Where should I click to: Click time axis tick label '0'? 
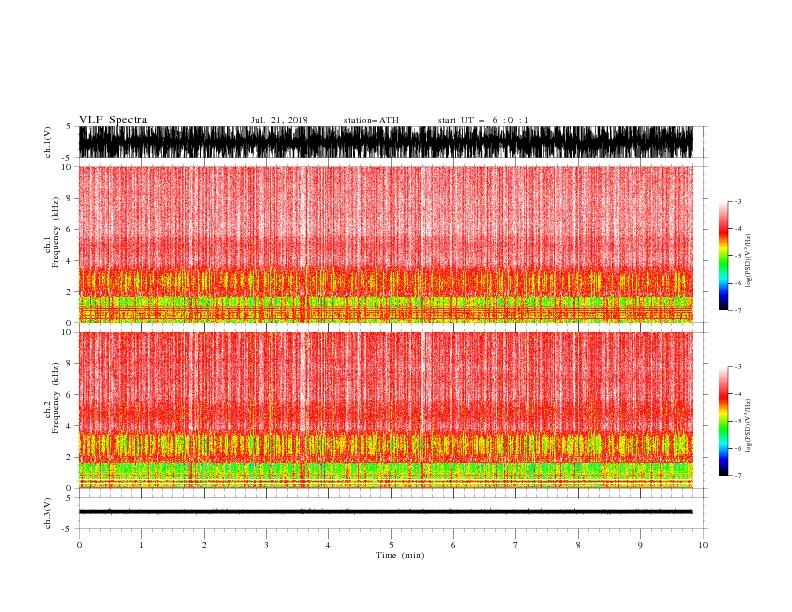[79, 545]
